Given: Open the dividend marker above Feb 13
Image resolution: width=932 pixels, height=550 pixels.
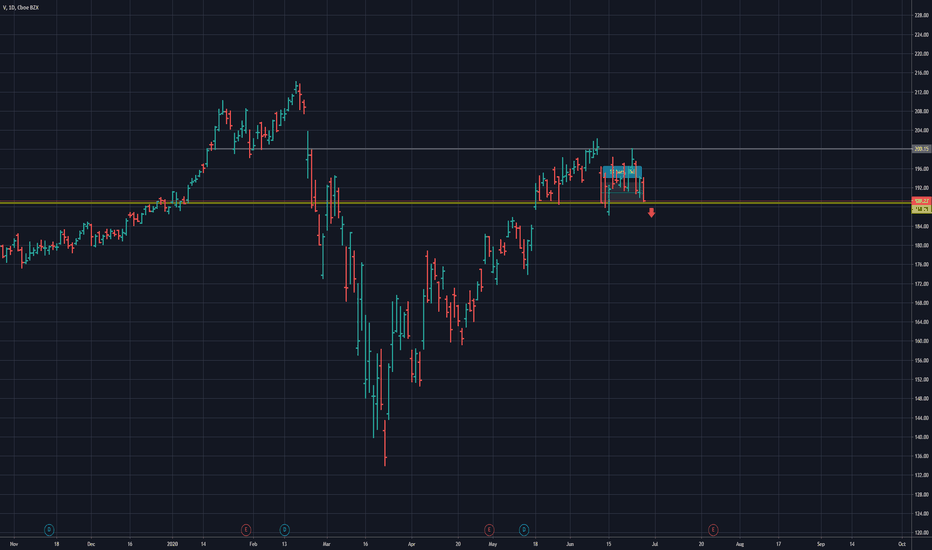Looking at the screenshot, I should click(x=285, y=529).
